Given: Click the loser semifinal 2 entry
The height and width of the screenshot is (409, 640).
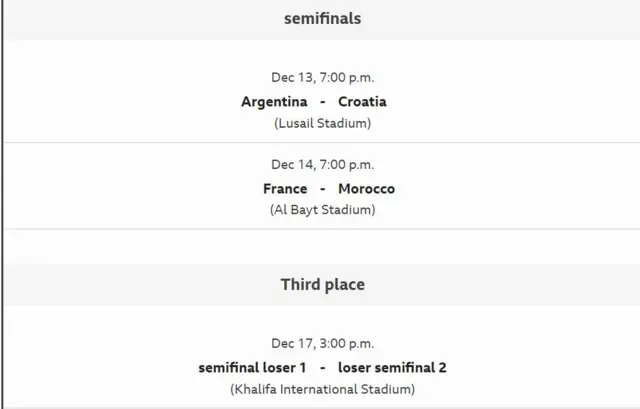Looking at the screenshot, I should (x=392, y=367).
